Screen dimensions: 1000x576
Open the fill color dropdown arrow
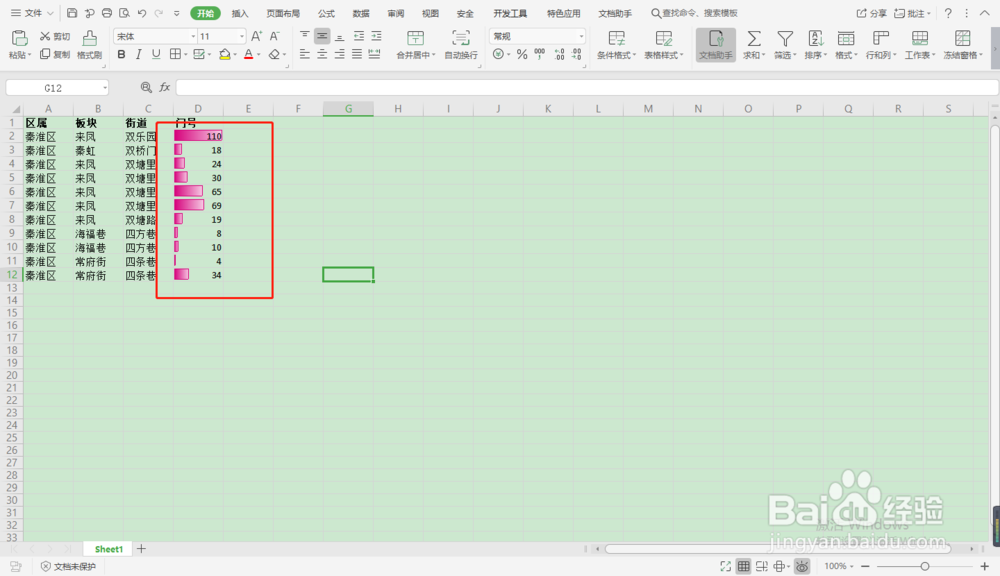[236, 55]
